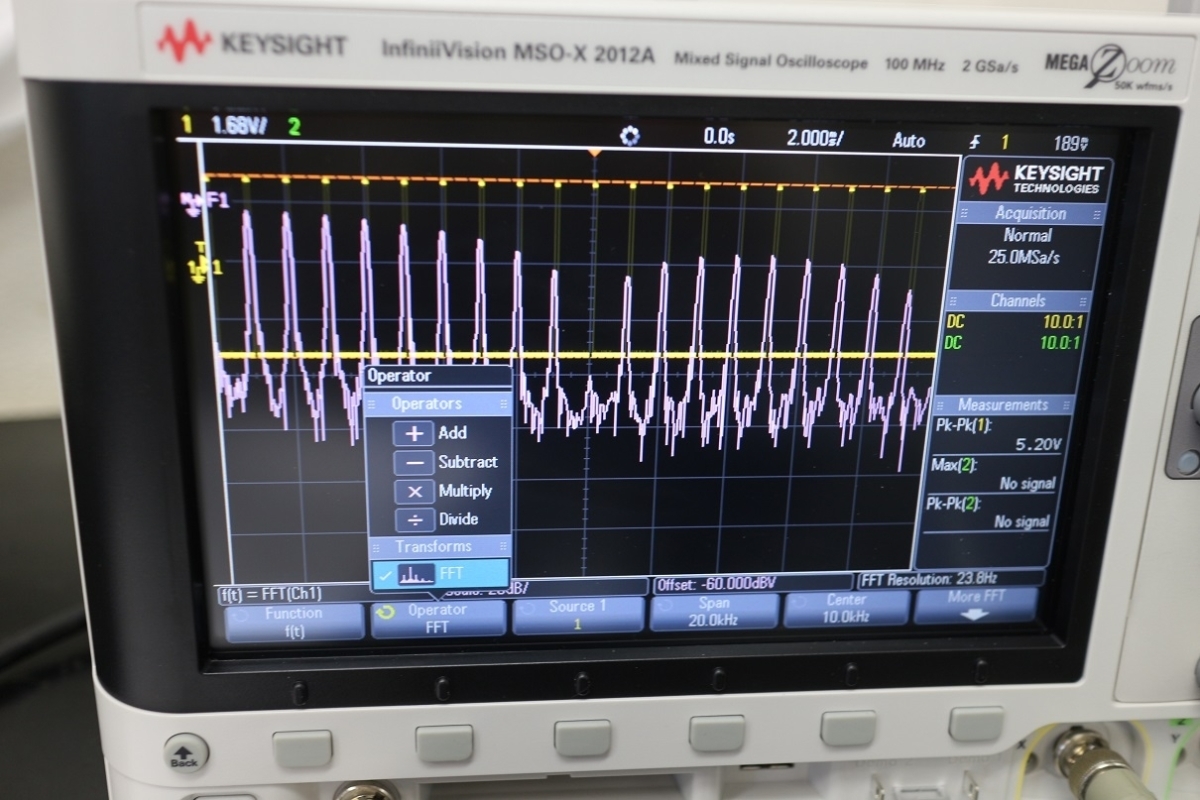The image size is (1200, 800).
Task: Push the hardware softkey below Operator
Action: (x=444, y=742)
